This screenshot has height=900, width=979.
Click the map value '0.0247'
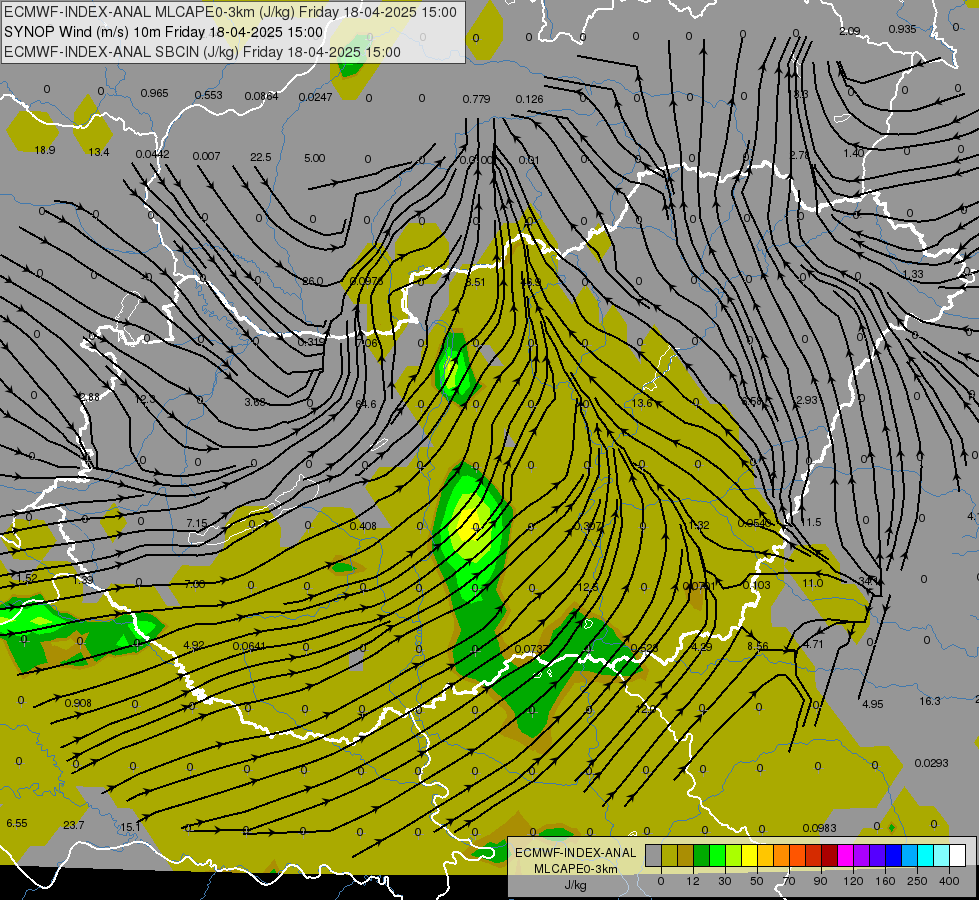pos(315,97)
